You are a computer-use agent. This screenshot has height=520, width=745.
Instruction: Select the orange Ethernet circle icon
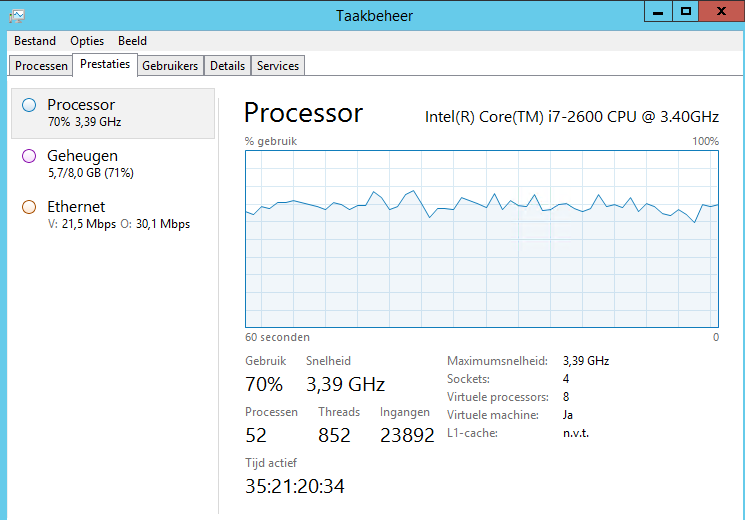point(29,207)
